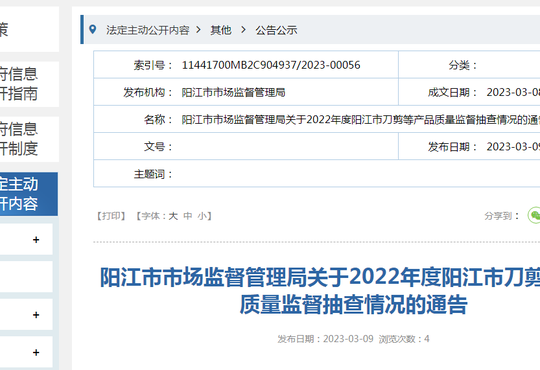The image size is (540, 370).
Task: Open the 信息公开指南 sidebar item
Action: click(x=29, y=84)
